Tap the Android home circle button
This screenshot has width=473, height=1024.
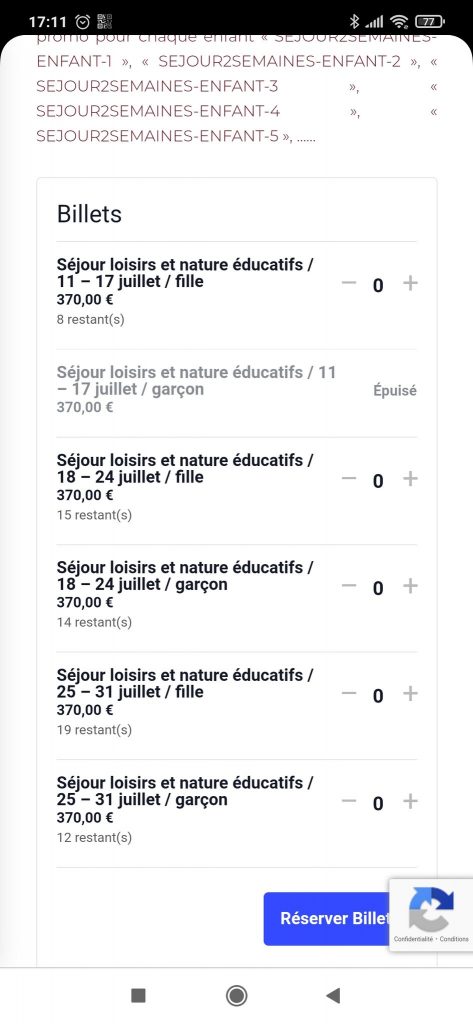pyautogui.click(x=236, y=995)
